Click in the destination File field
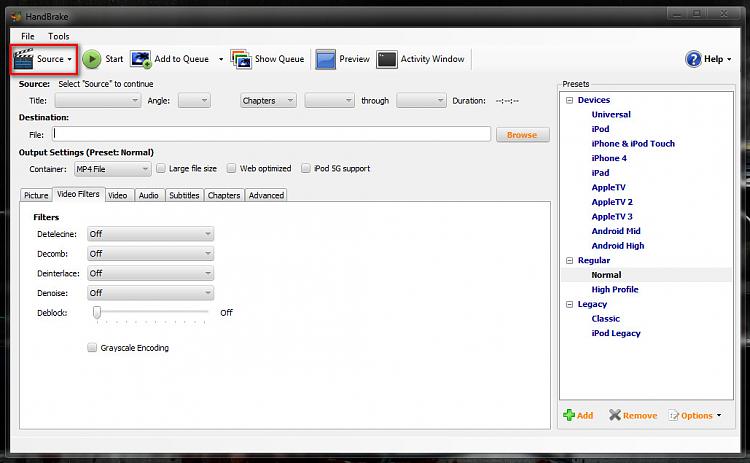Screen dimensions: 750x463 click(x=271, y=134)
